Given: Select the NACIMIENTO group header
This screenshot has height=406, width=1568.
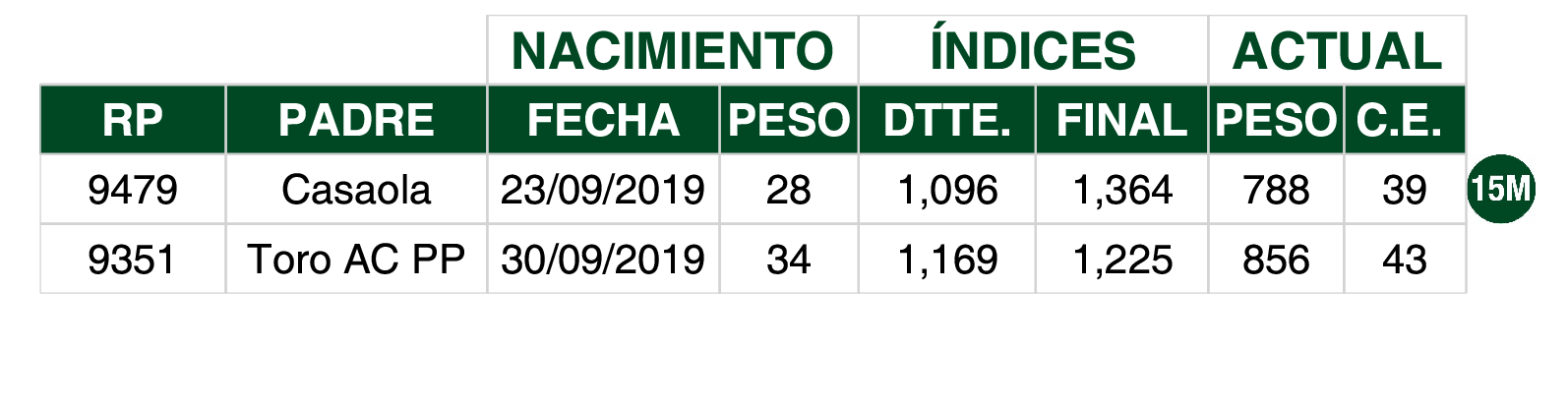Looking at the screenshot, I should (x=673, y=50).
